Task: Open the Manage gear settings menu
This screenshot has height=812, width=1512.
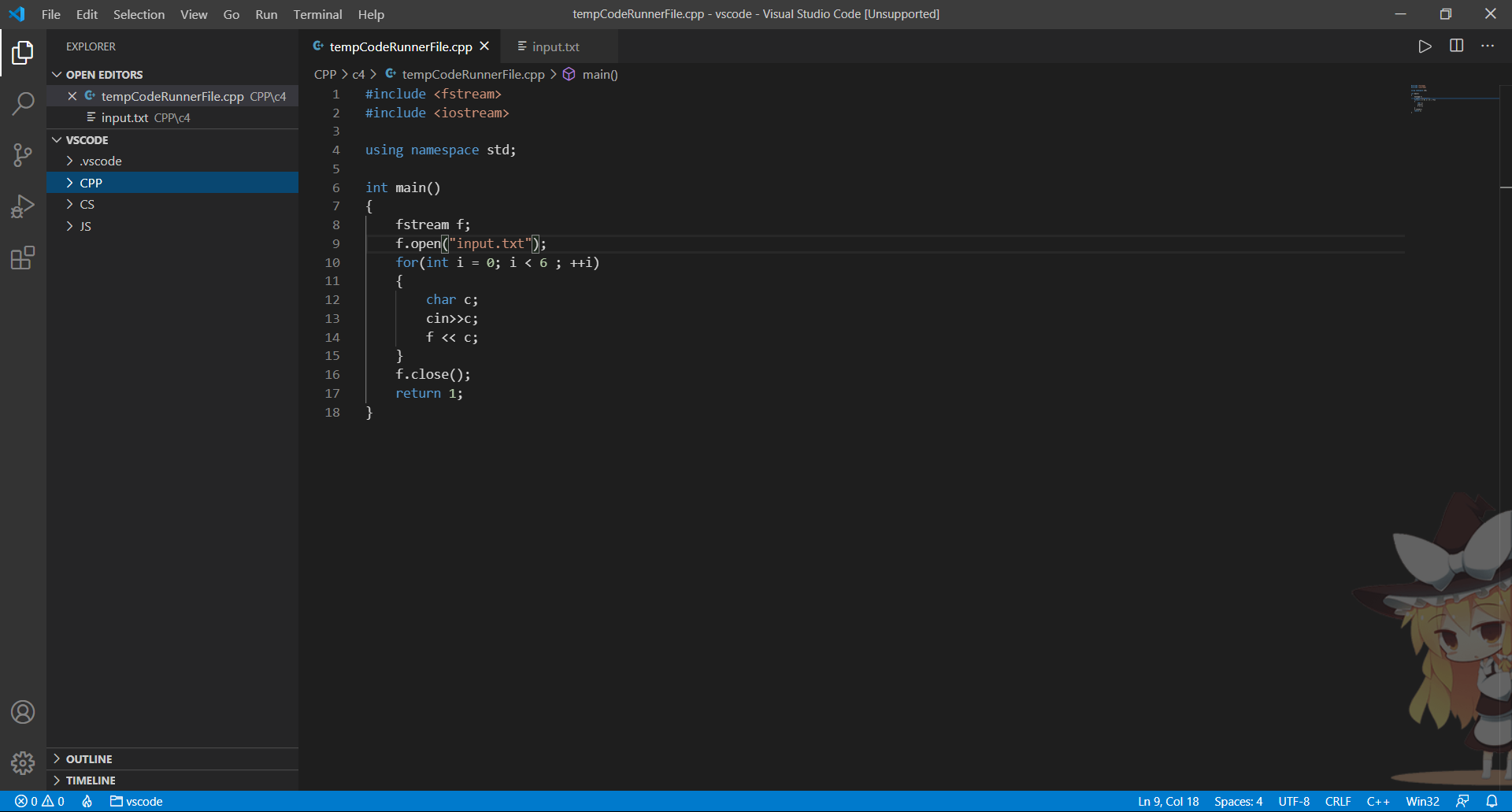Action: click(x=23, y=762)
